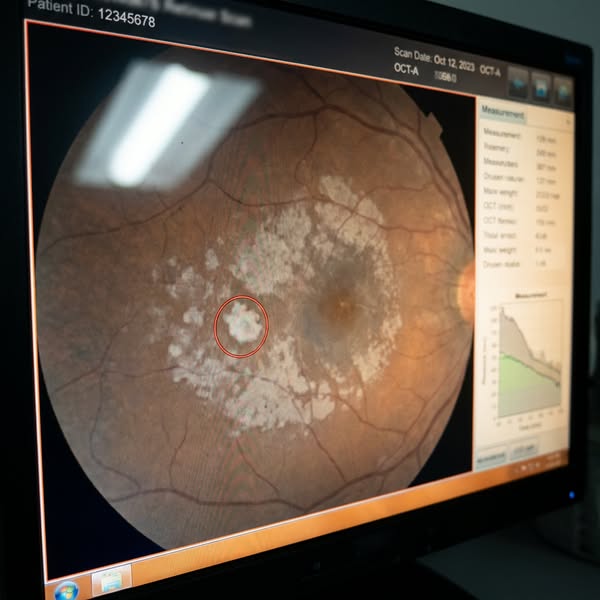The width and height of the screenshot is (600, 600).
Task: Click the middle blue toolbar icon at top right
Action: click(x=541, y=88)
